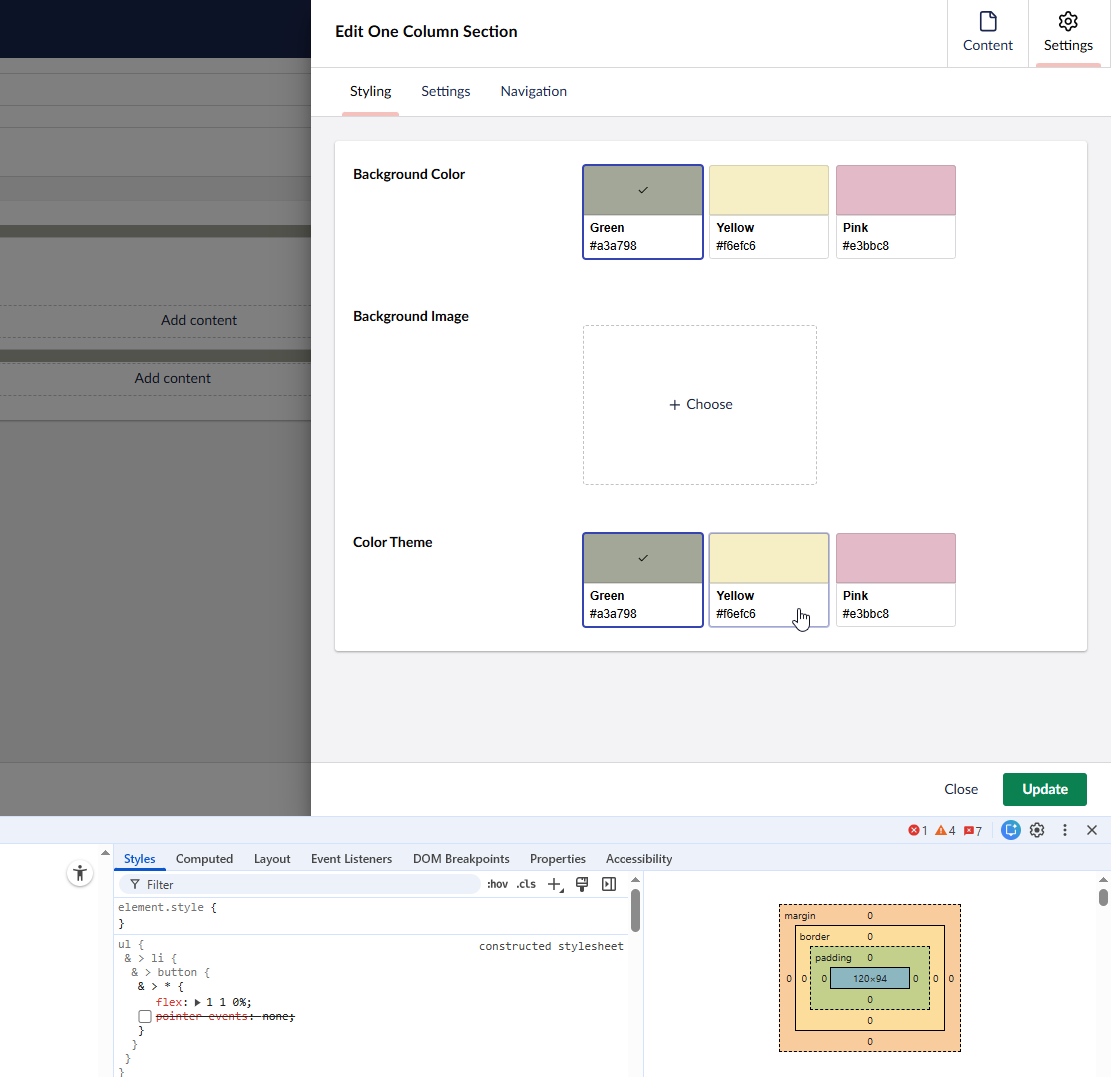Click the Close button in the editor footer
1111x1077 pixels.
pos(960,789)
